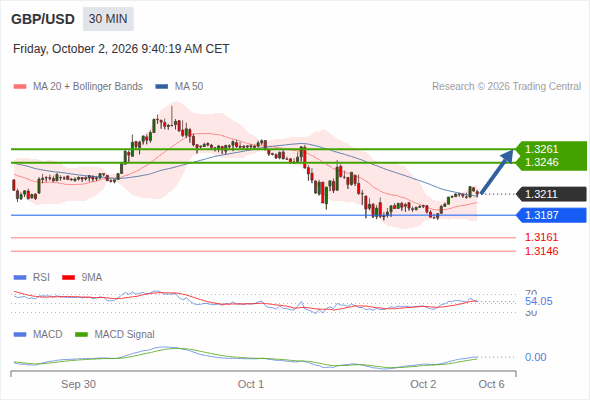Click the red 1.3146 support label
This screenshot has width=590, height=400.
coord(541,251)
